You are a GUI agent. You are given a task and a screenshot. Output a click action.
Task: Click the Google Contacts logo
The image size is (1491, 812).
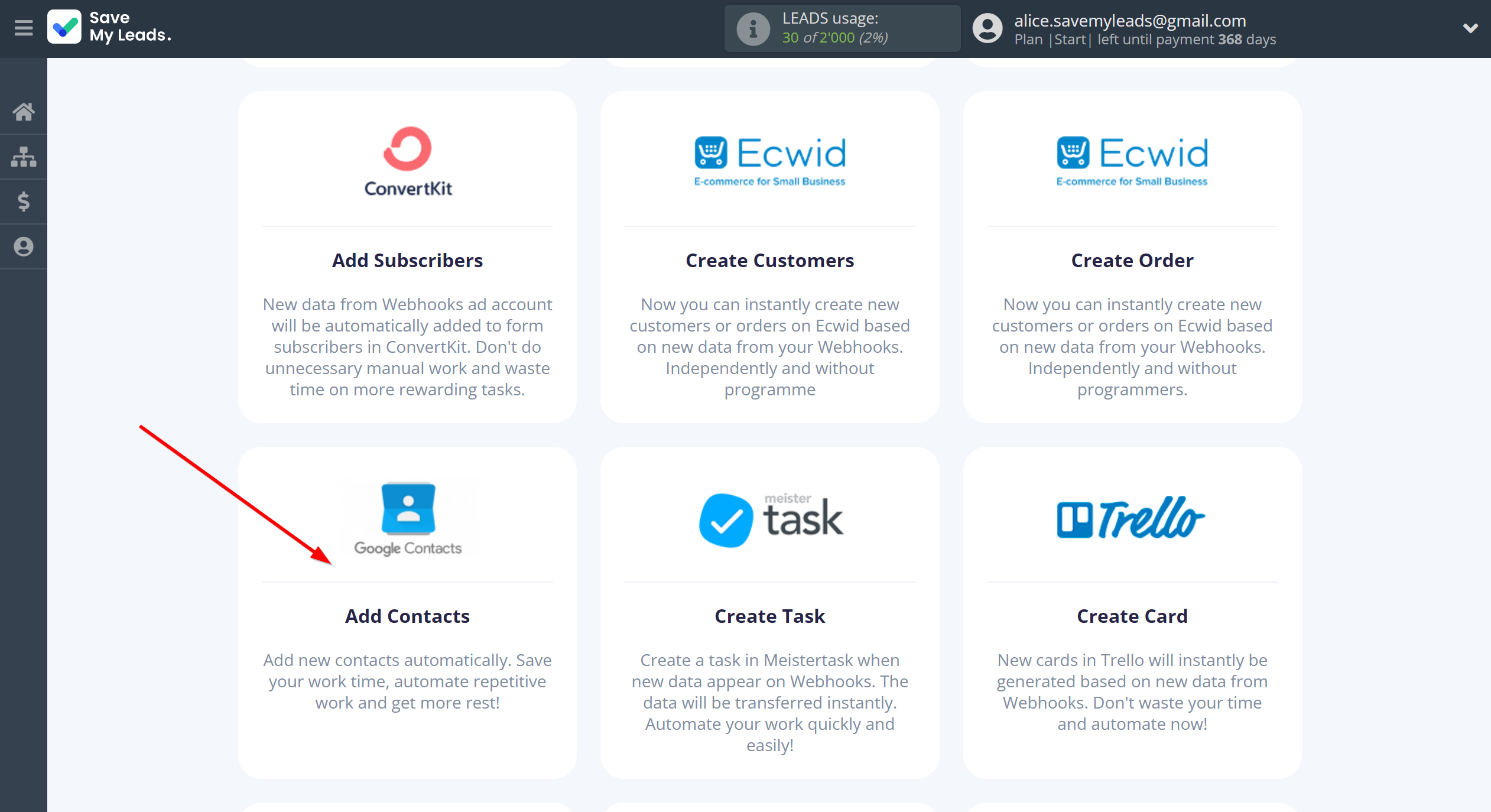(x=408, y=518)
